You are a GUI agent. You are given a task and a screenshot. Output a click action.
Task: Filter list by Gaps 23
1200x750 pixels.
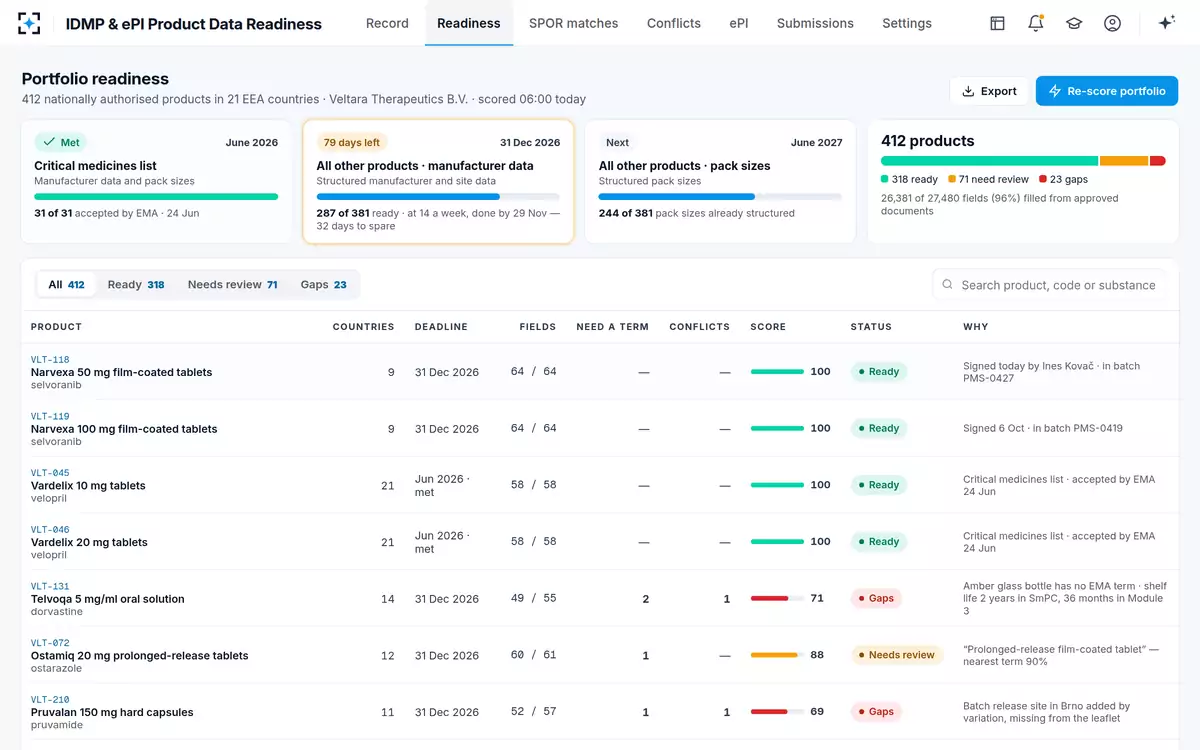pos(324,285)
